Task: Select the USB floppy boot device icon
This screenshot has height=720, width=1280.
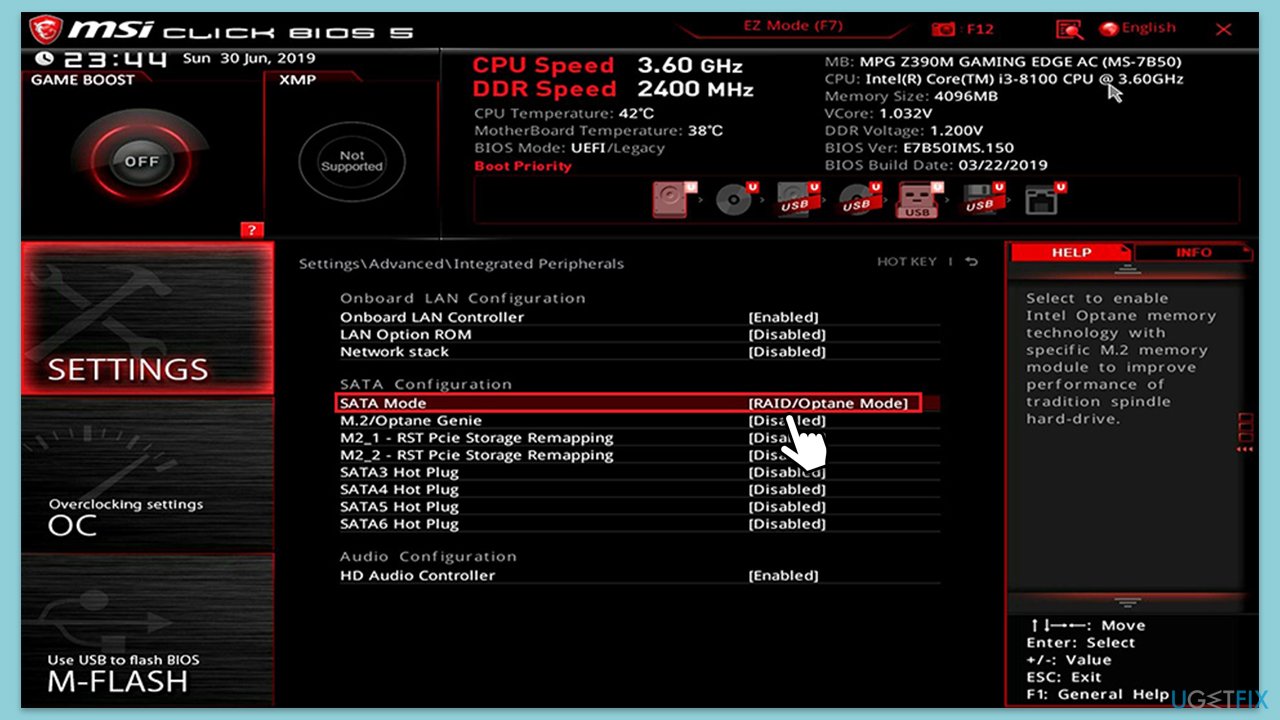Action: click(983, 199)
